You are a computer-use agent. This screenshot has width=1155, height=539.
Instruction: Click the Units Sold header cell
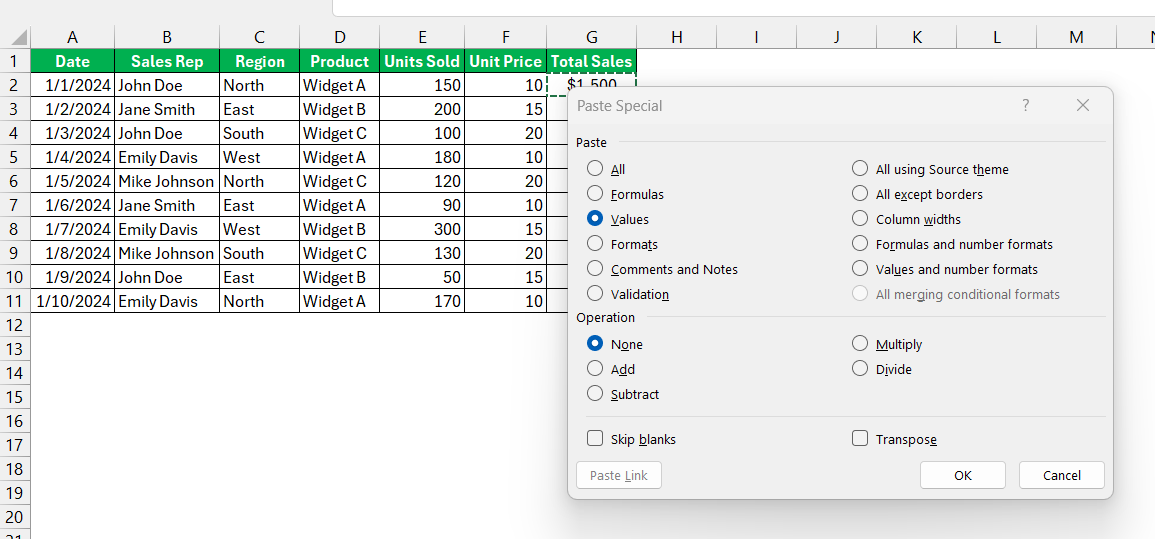pos(422,61)
